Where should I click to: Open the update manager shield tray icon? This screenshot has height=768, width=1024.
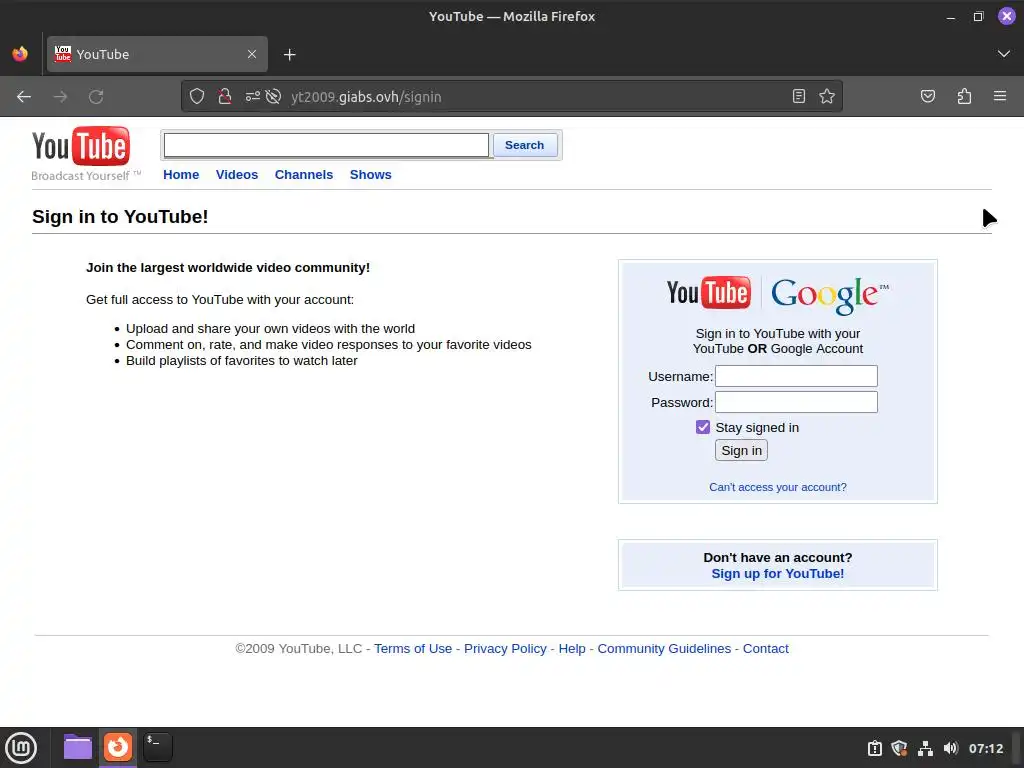899,748
